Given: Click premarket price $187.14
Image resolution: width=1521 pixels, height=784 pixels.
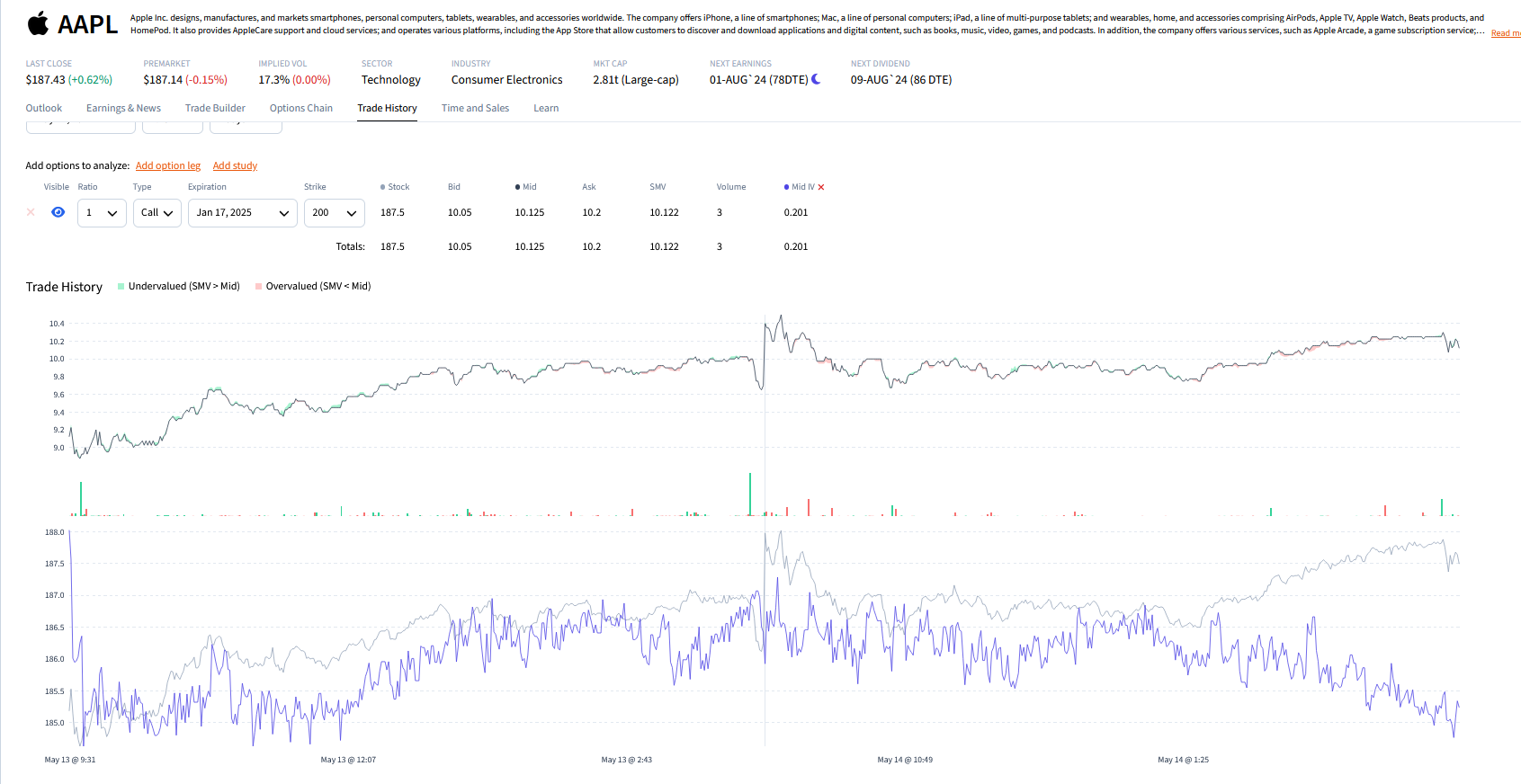Looking at the screenshot, I should click(x=163, y=80).
